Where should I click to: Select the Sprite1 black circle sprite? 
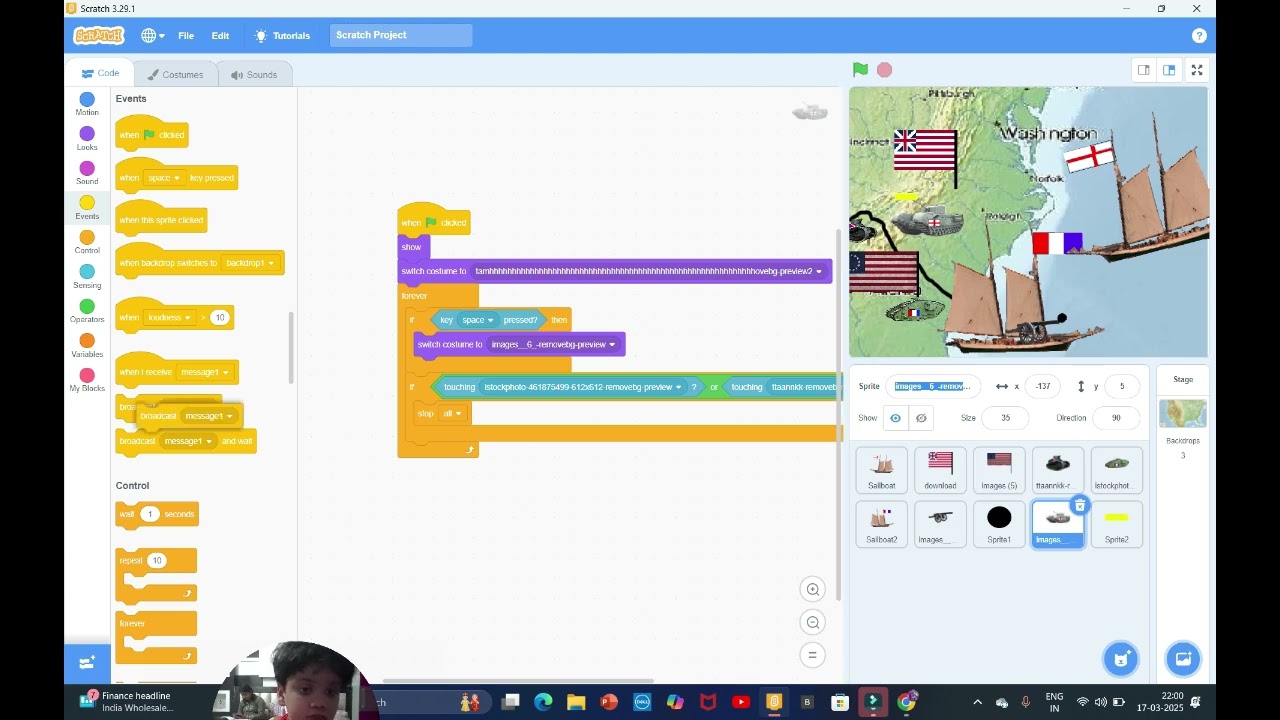999,524
